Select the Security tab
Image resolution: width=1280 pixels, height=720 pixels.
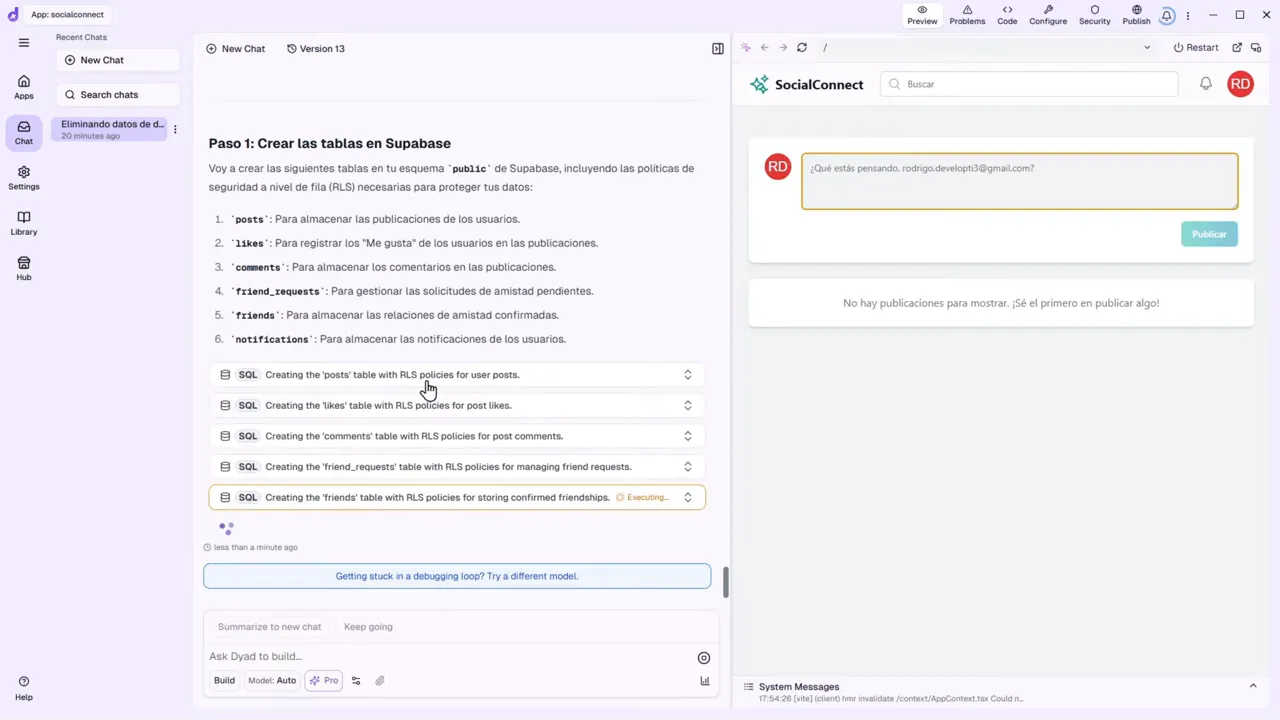1094,14
